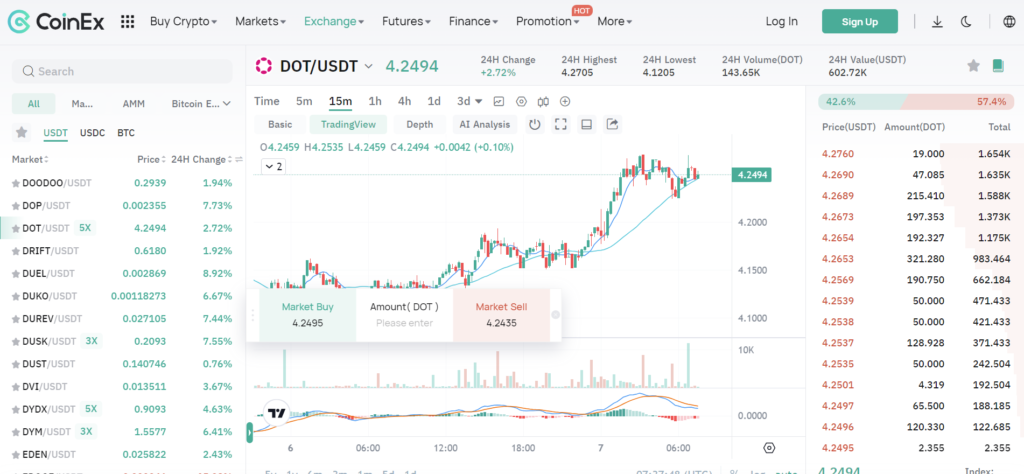Screen dimensions: 1024x474
Task: Click the power reset chart icon
Action: tap(535, 124)
